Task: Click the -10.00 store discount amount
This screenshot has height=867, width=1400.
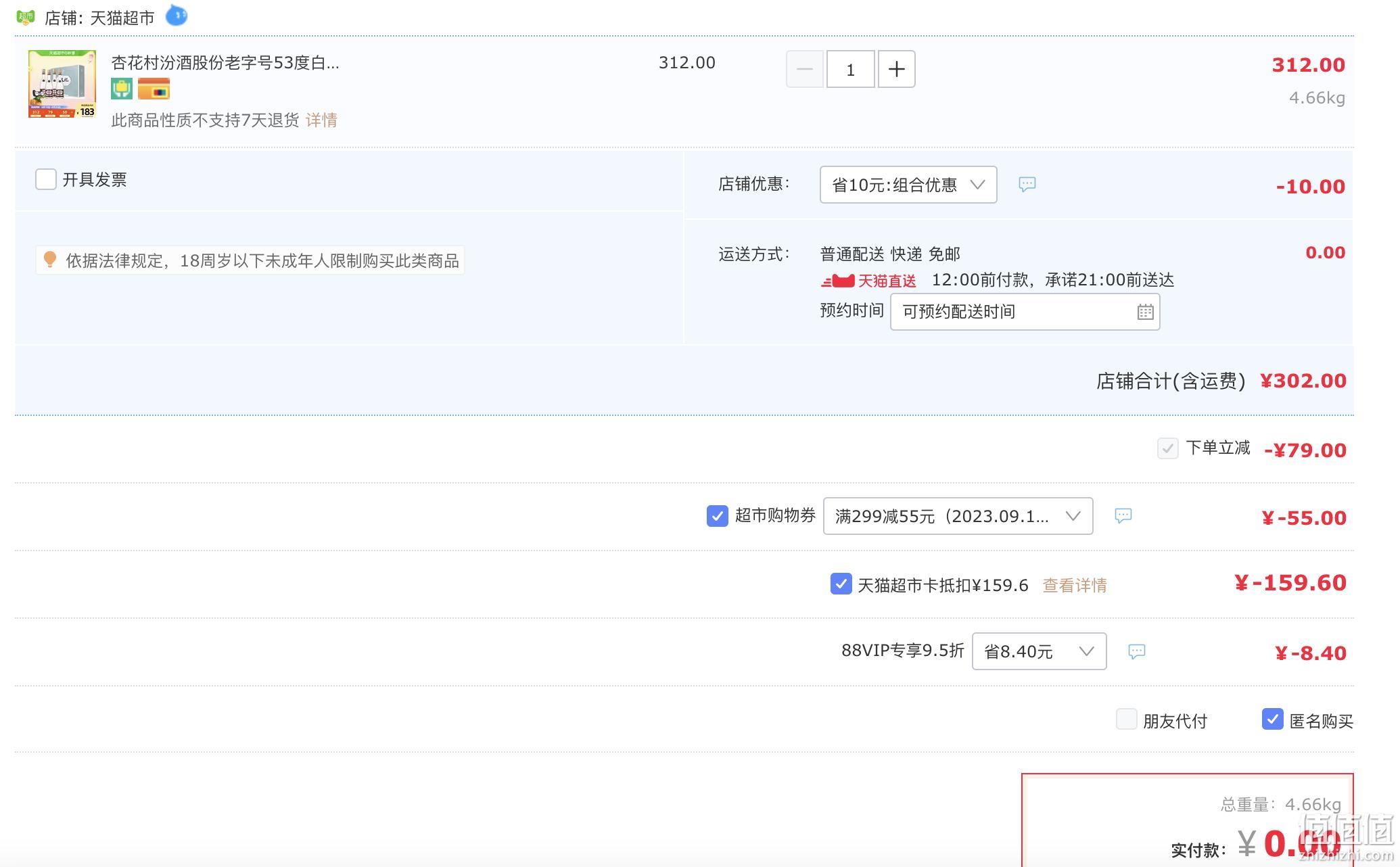Action: tap(1310, 187)
